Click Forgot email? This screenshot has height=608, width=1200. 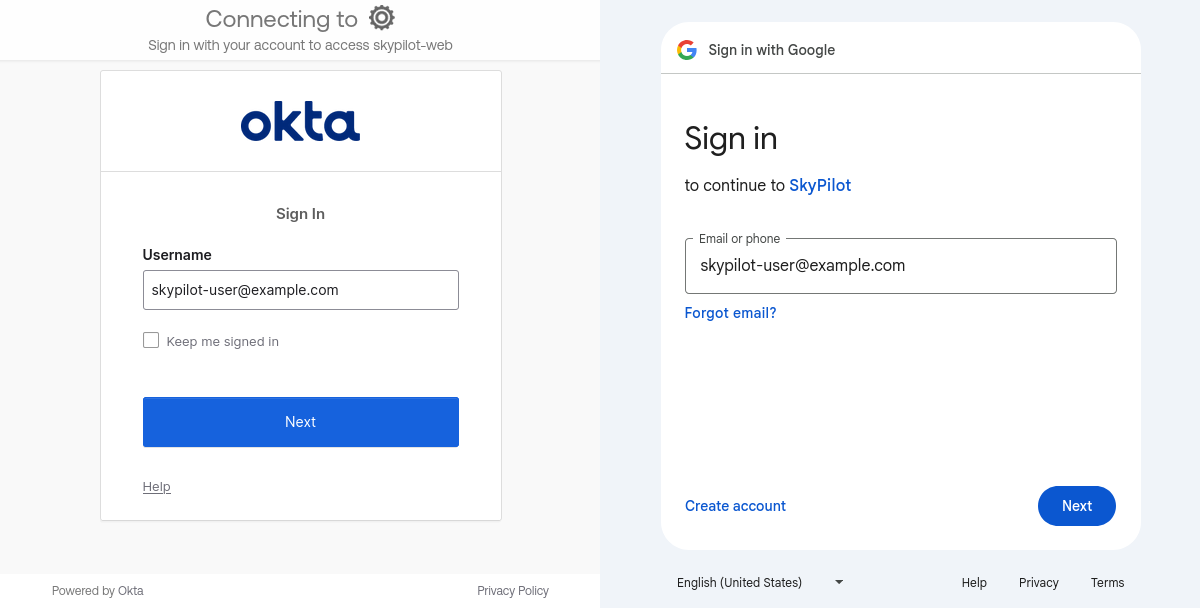(x=730, y=313)
